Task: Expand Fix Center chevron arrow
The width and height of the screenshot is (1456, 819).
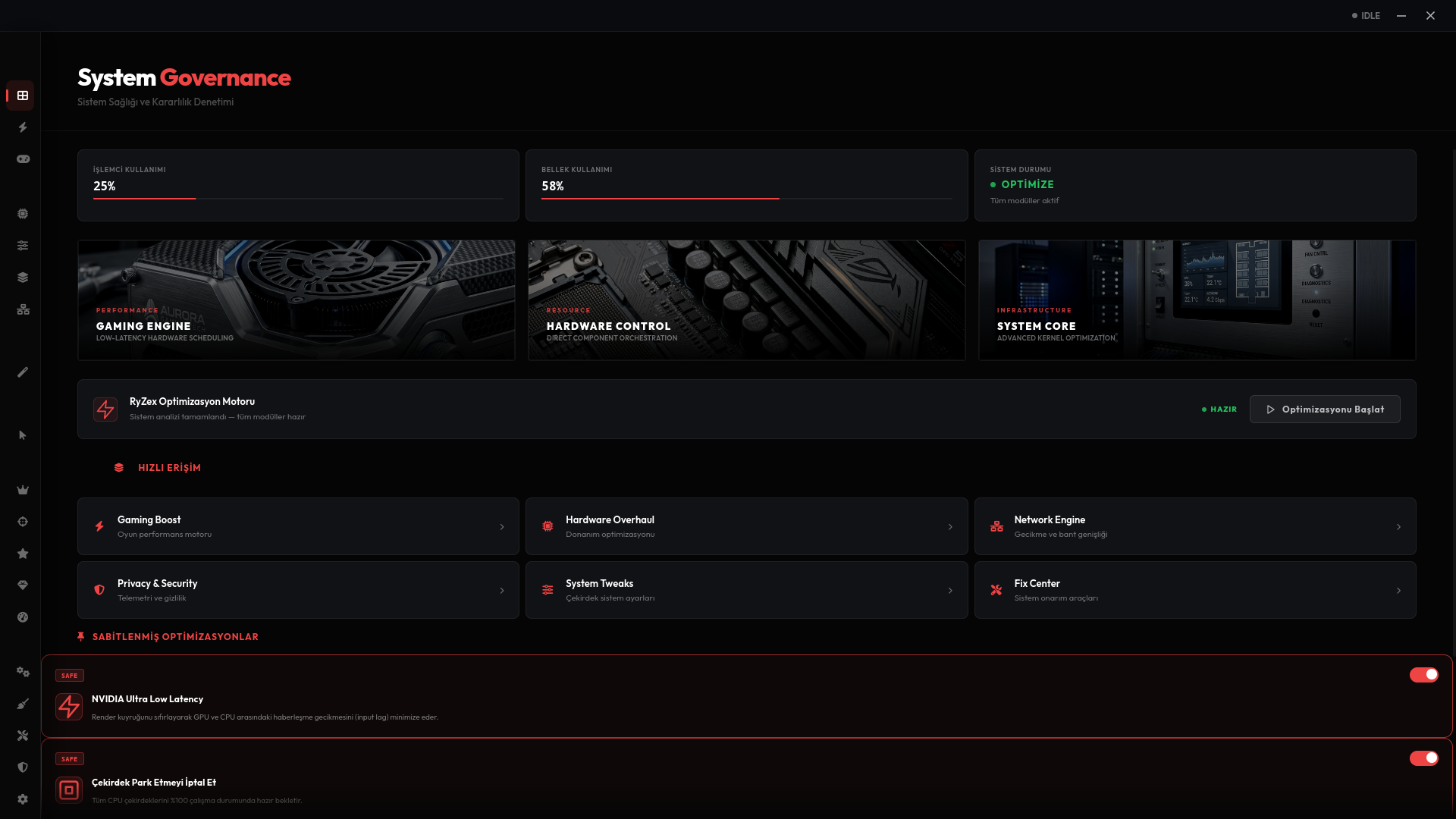Action: tap(1398, 591)
